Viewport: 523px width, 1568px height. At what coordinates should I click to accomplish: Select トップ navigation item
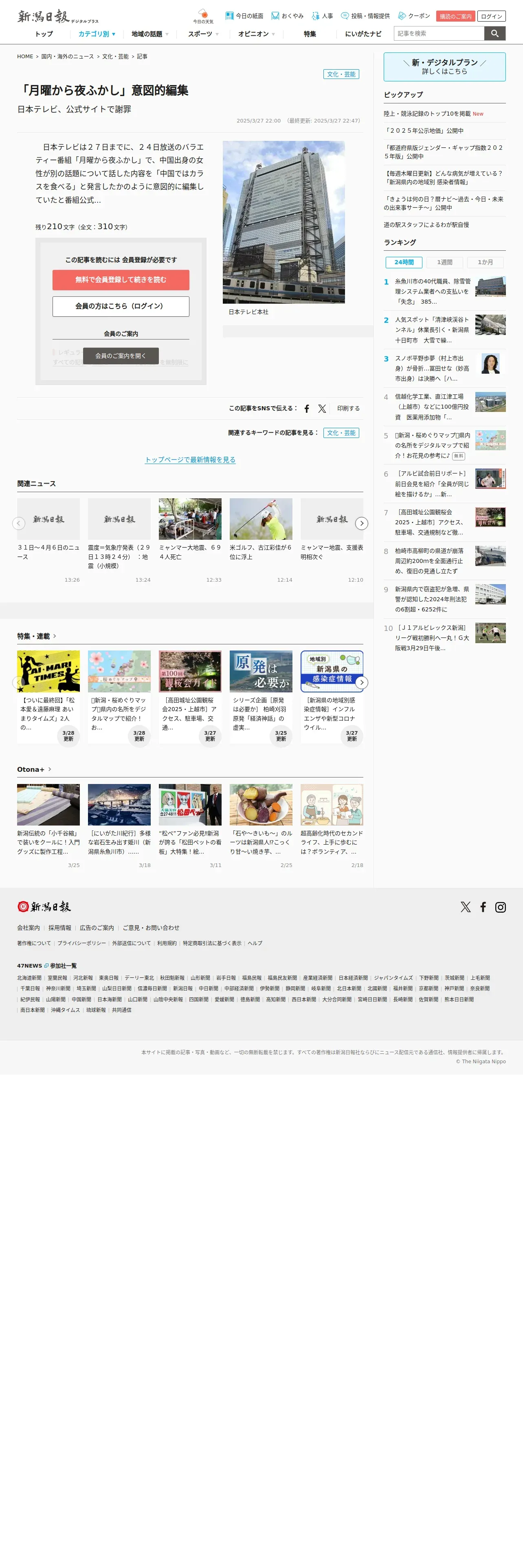click(44, 34)
